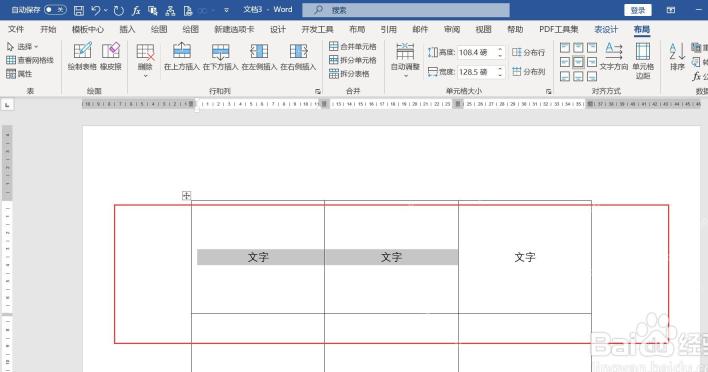Click 拆分单元格 split cells
This screenshot has width=708, height=372.
[353, 60]
